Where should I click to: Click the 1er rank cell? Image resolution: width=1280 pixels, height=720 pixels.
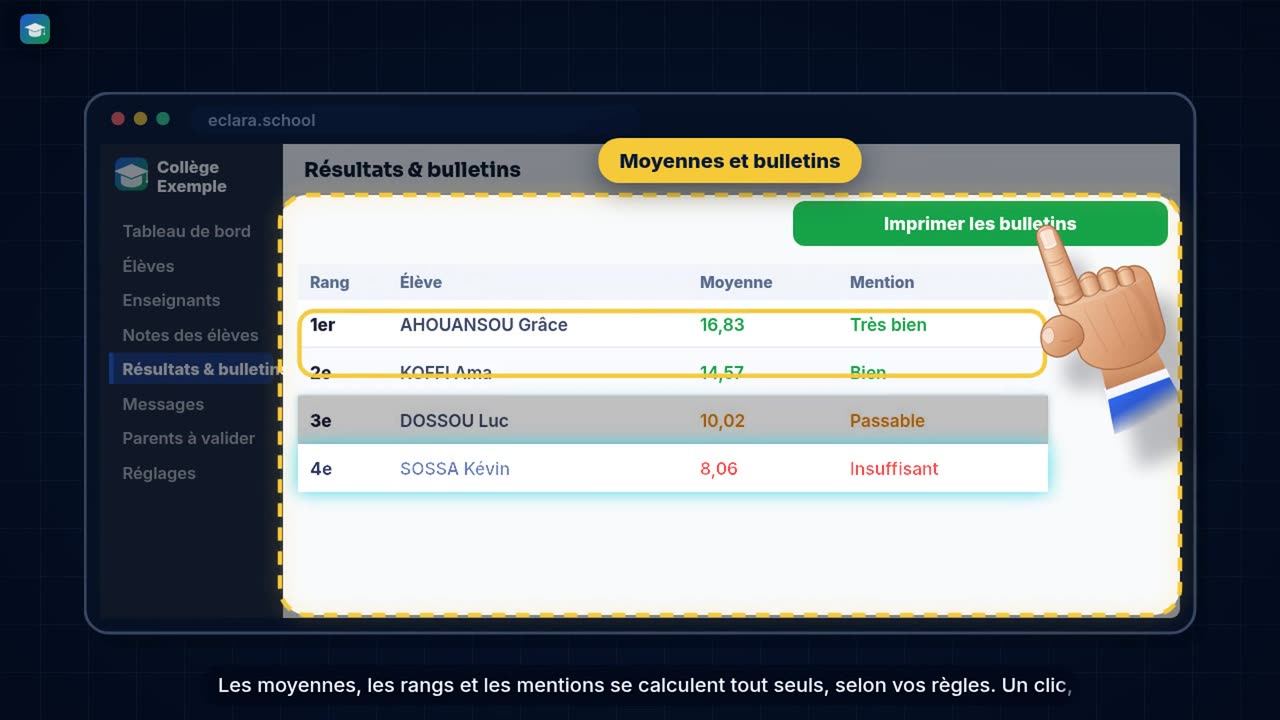[322, 325]
